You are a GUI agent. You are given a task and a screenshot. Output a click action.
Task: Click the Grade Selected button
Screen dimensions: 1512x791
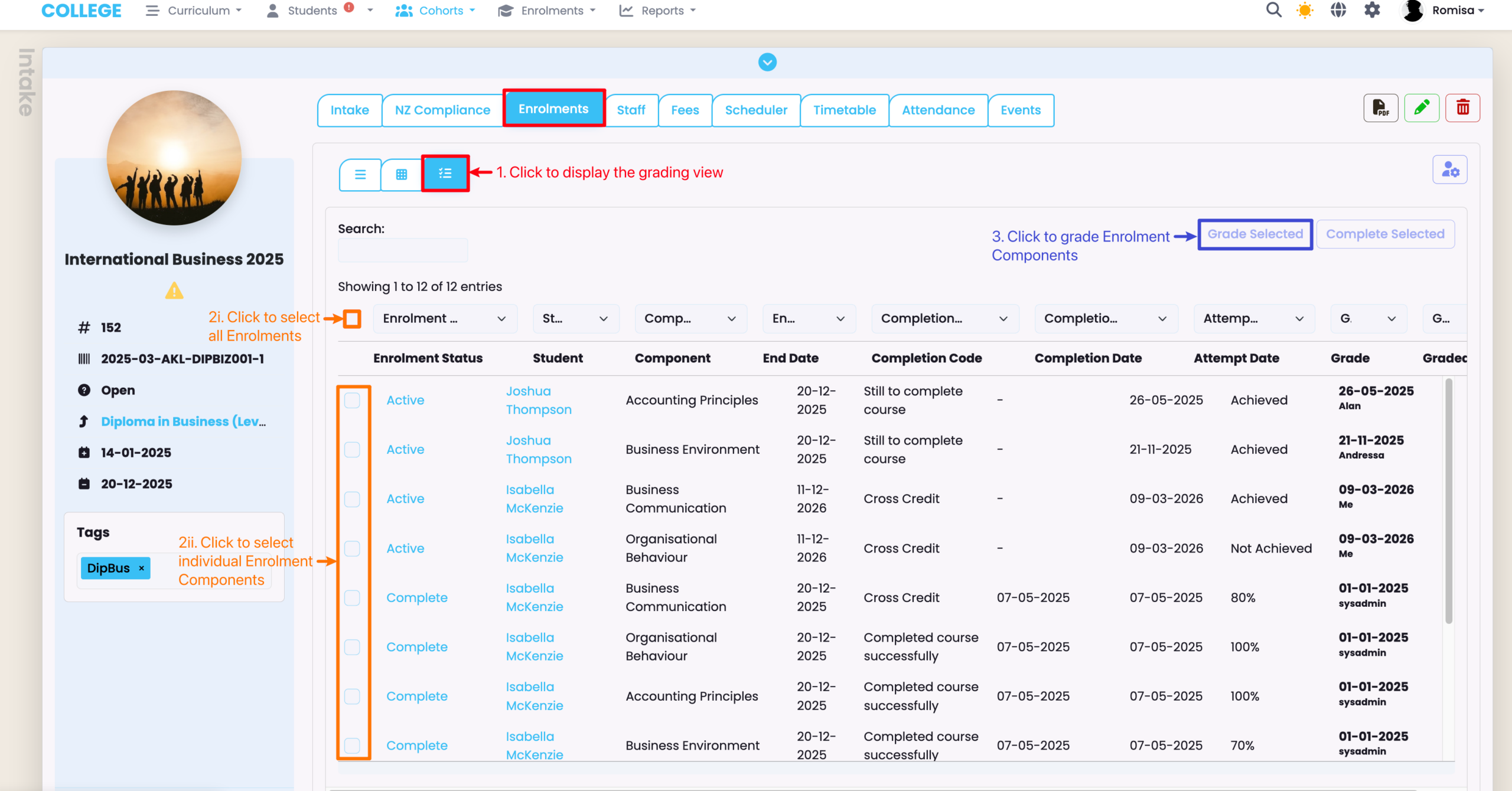point(1255,234)
